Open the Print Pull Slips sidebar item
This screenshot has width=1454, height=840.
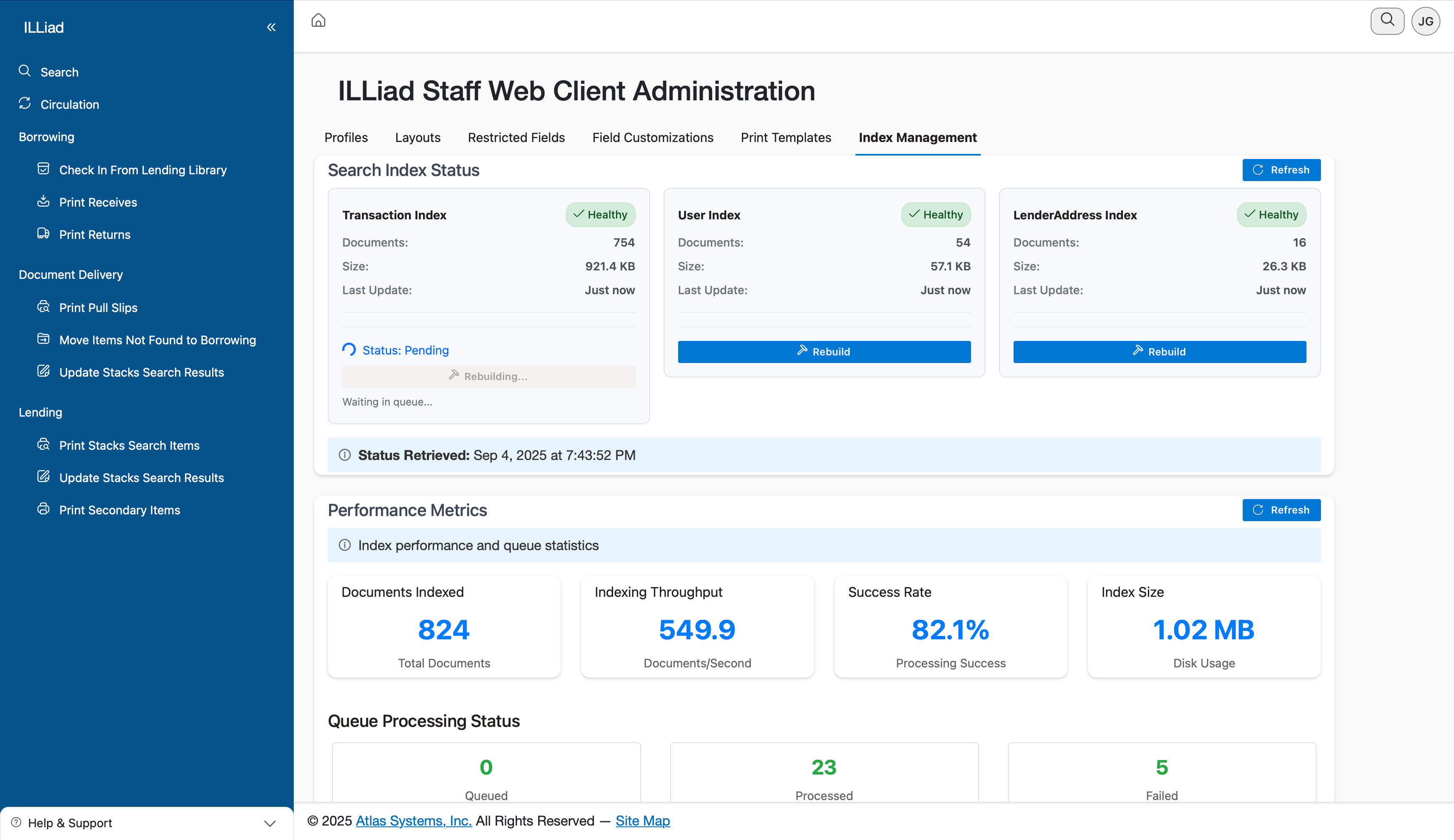[x=98, y=307]
